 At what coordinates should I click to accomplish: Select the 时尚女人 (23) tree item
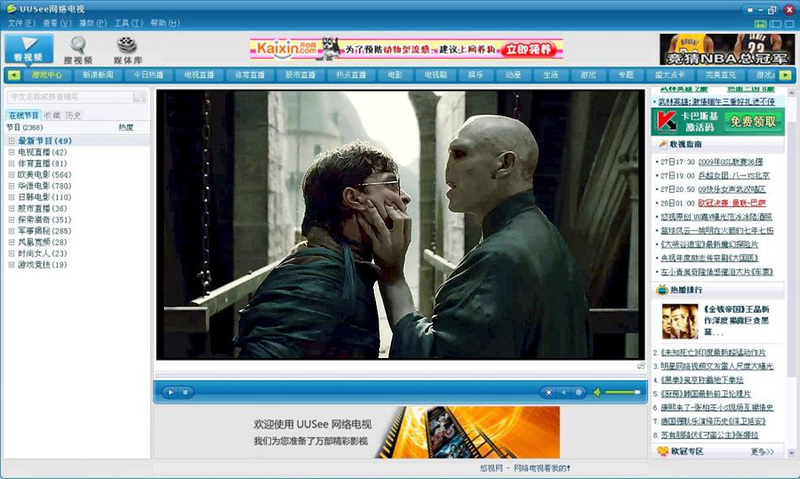click(42, 254)
